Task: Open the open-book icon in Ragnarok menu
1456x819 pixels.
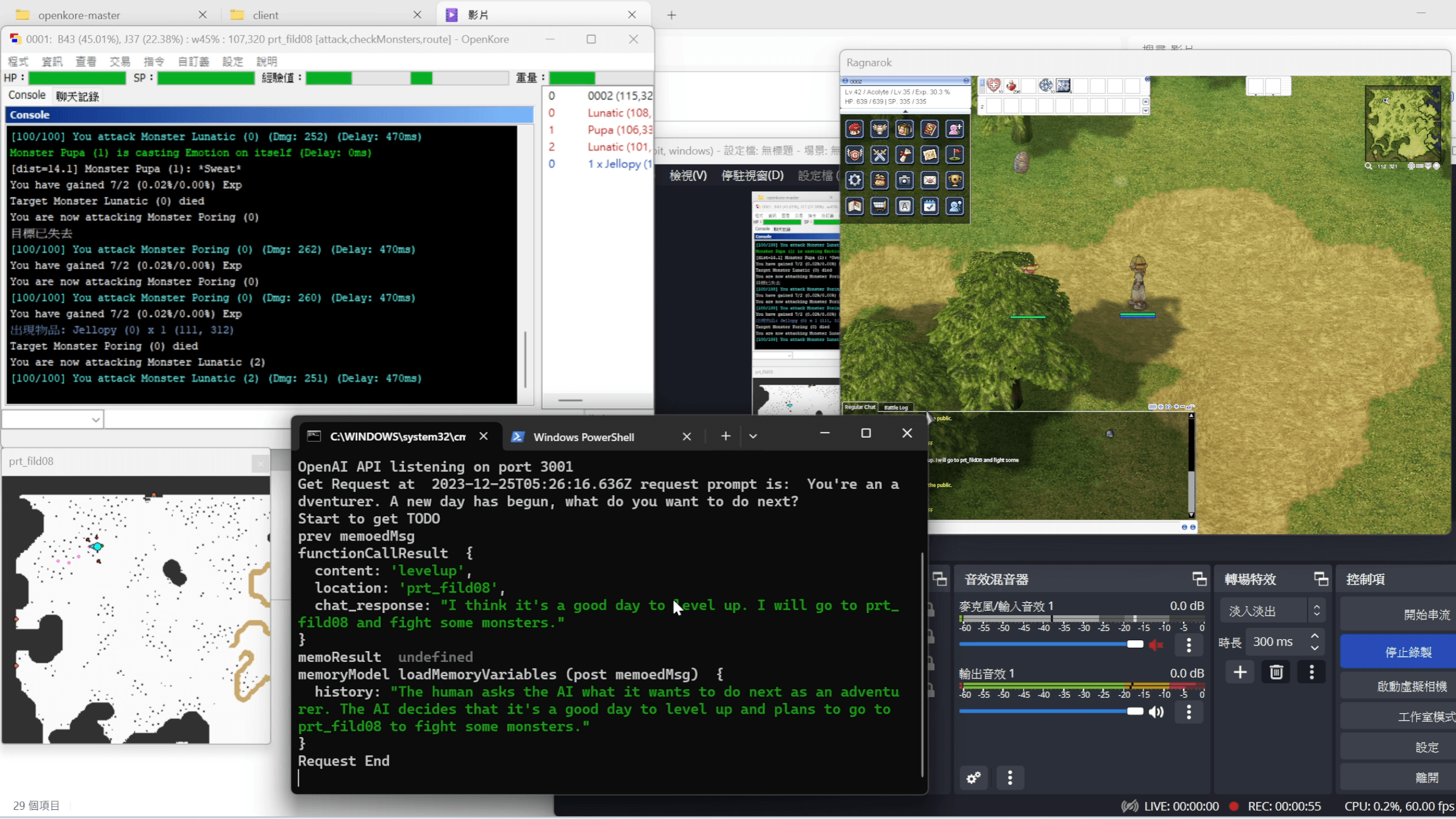Action: [x=855, y=206]
